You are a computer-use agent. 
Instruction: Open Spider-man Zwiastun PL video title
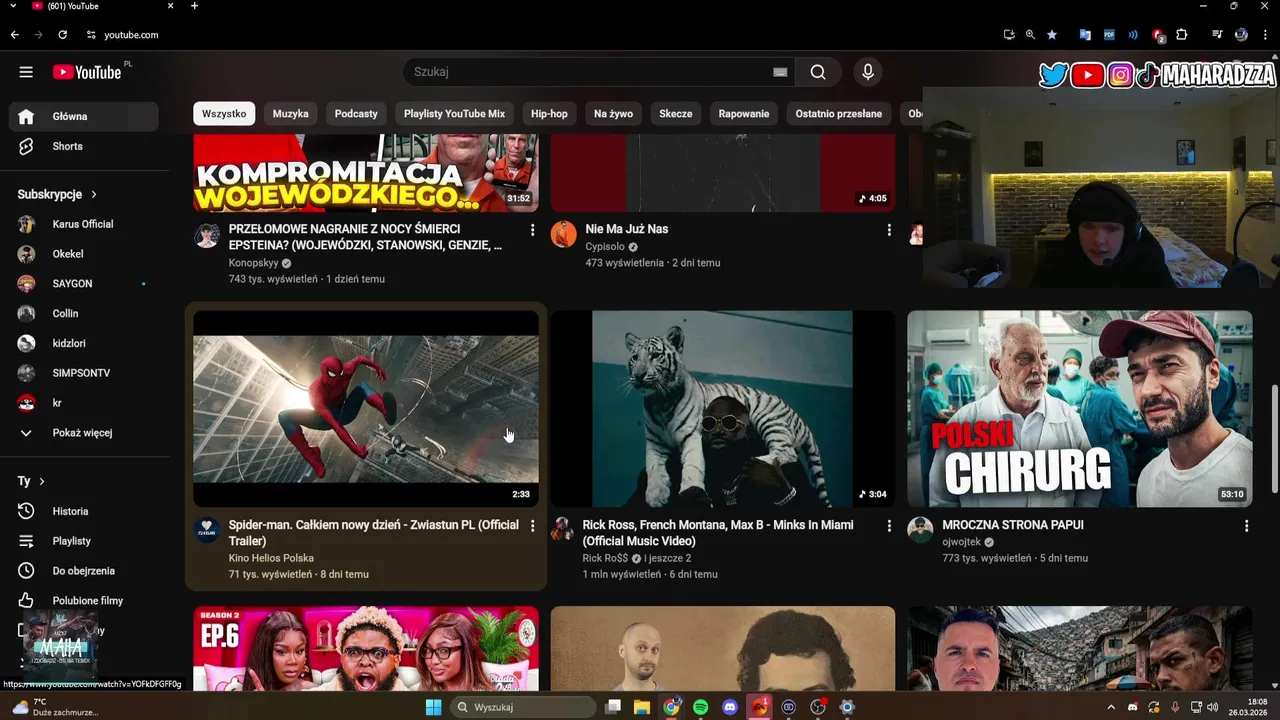(x=374, y=533)
